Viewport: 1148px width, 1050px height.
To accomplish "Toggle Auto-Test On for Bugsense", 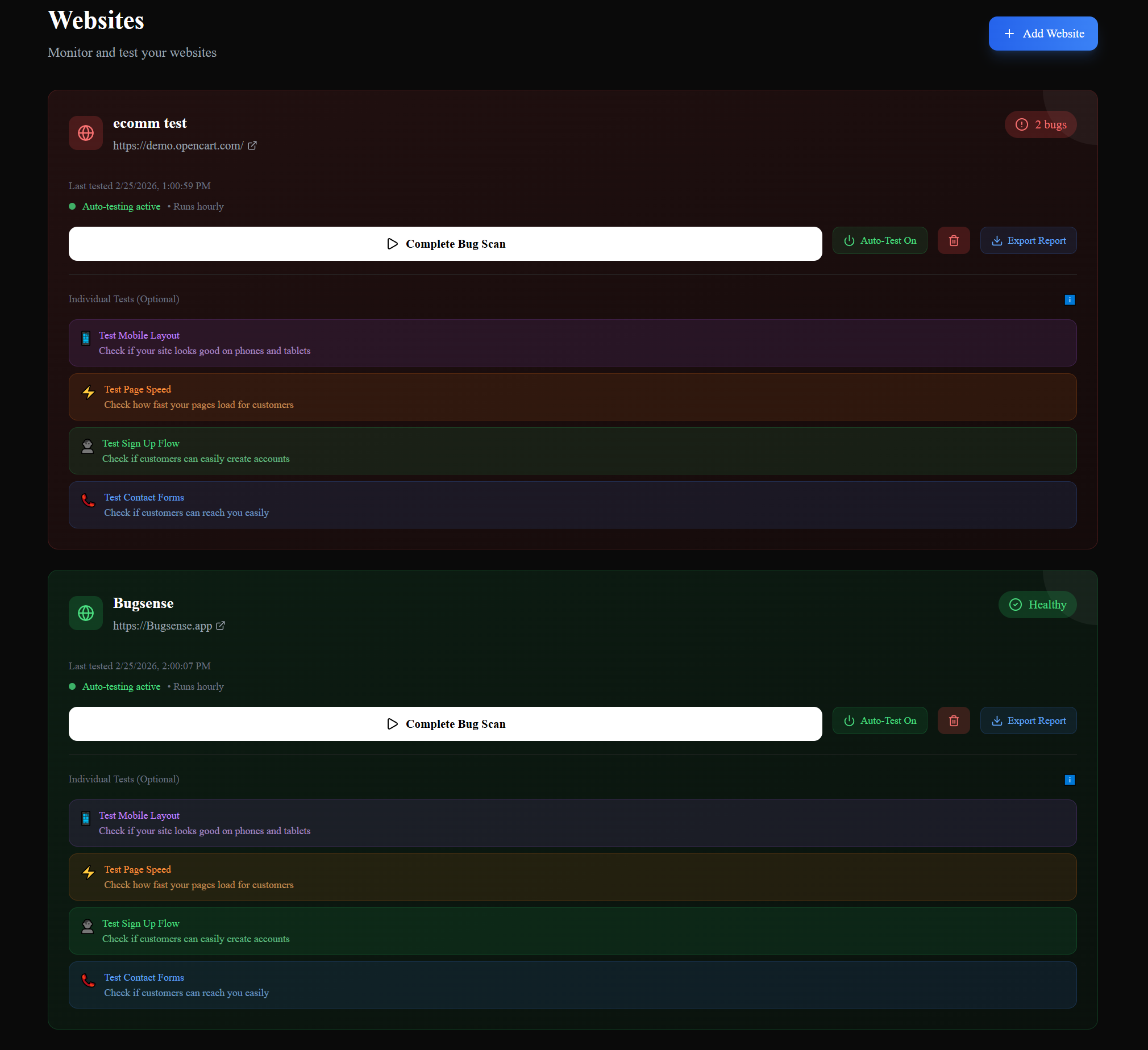I will point(879,721).
